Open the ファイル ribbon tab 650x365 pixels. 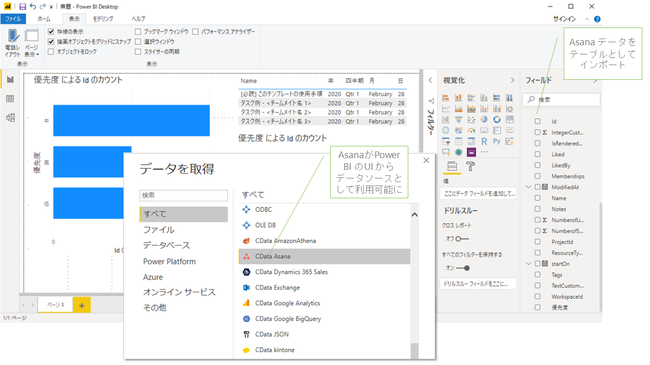[x=13, y=19]
